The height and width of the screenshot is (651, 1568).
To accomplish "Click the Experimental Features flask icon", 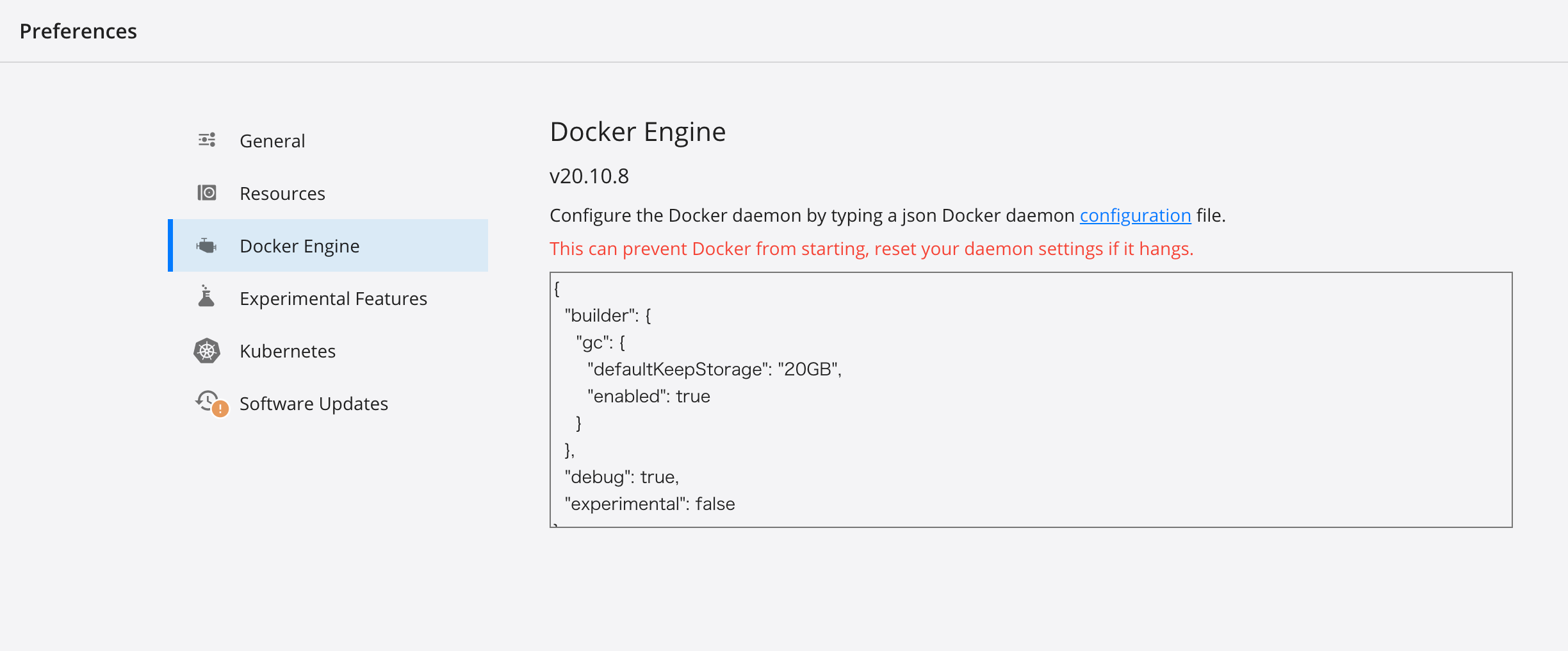I will tap(206, 297).
